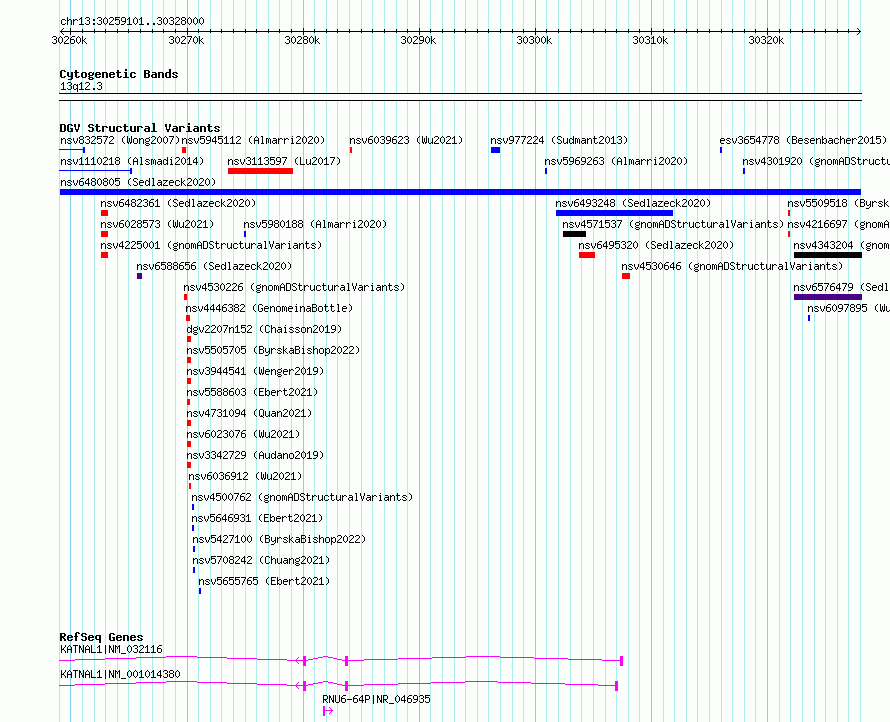890x722 pixels.
Task: Click the red bar under nsv3113597 (Lu2017)
Action: pyautogui.click(x=261, y=171)
